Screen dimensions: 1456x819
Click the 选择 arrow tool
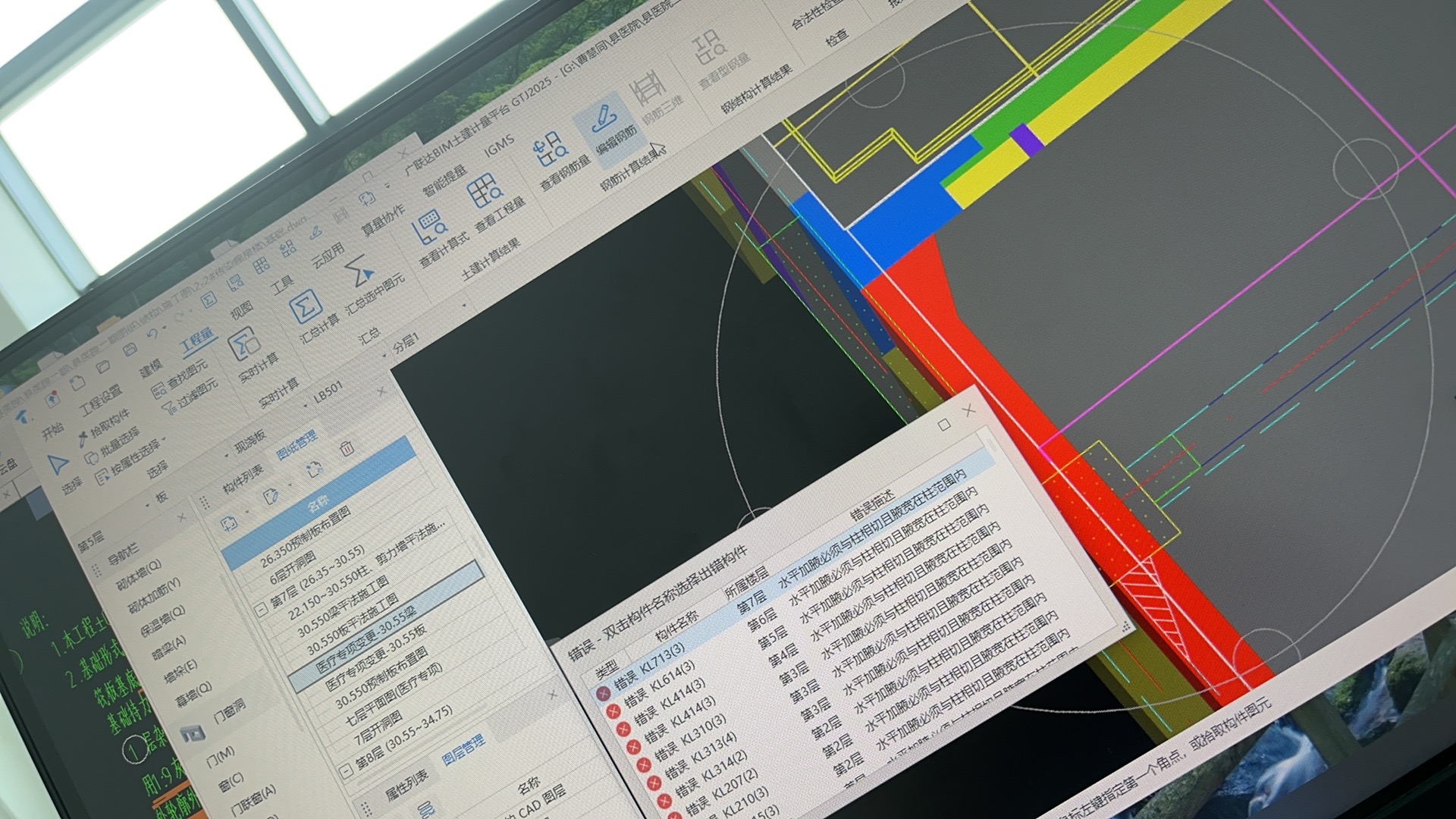[x=58, y=464]
